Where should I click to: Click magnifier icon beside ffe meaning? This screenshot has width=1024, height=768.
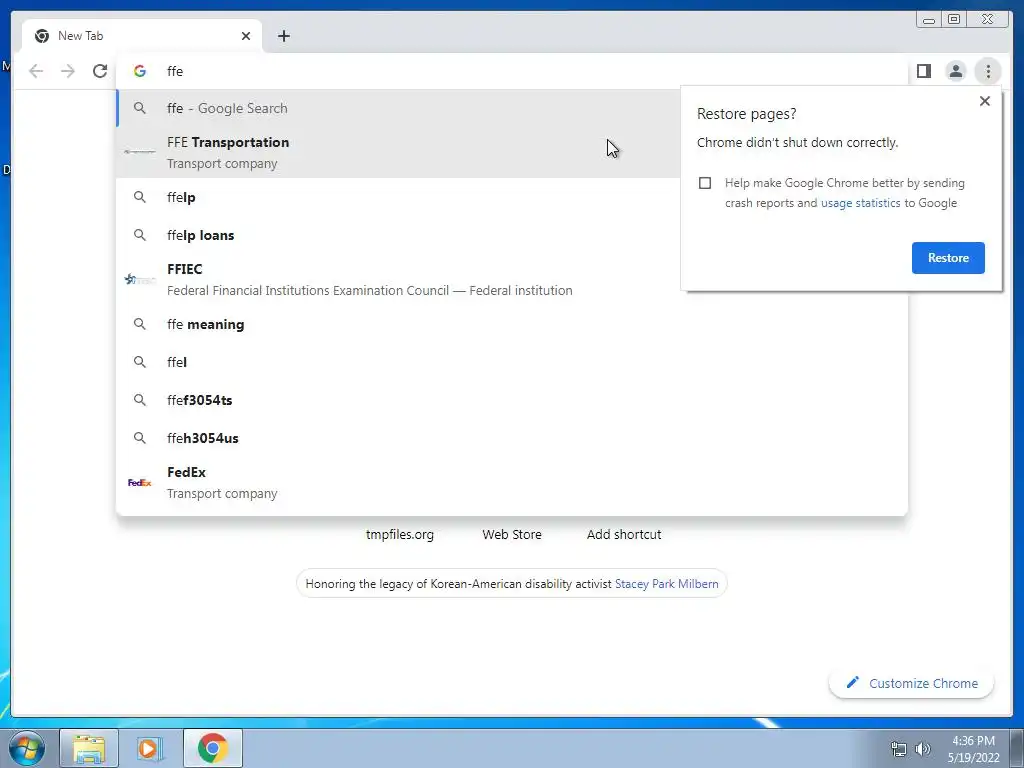140,324
